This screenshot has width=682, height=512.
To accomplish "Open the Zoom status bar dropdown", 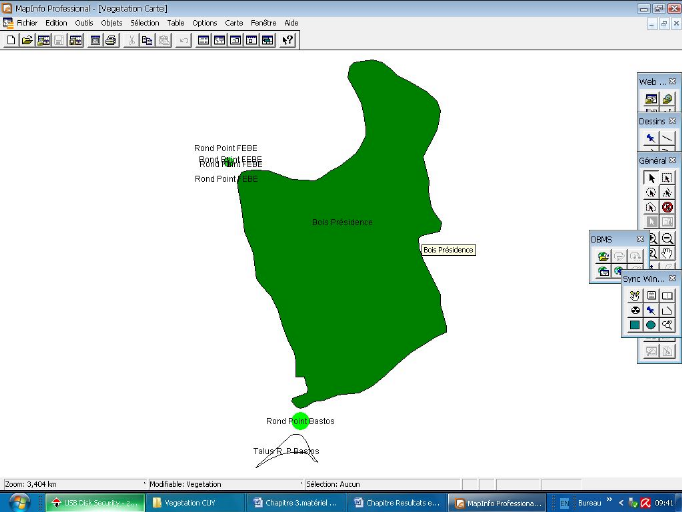I will point(72,484).
